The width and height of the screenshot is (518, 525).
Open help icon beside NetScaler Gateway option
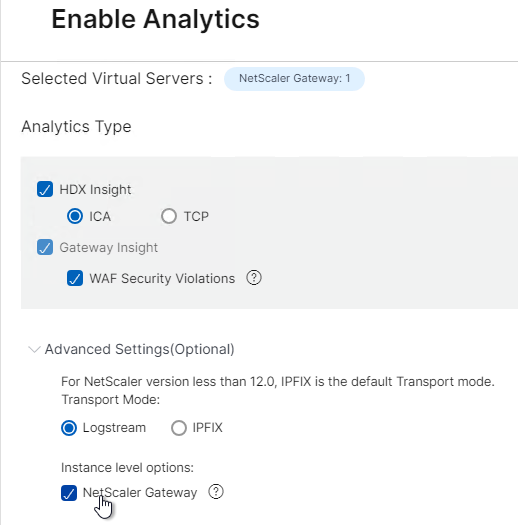tap(216, 492)
